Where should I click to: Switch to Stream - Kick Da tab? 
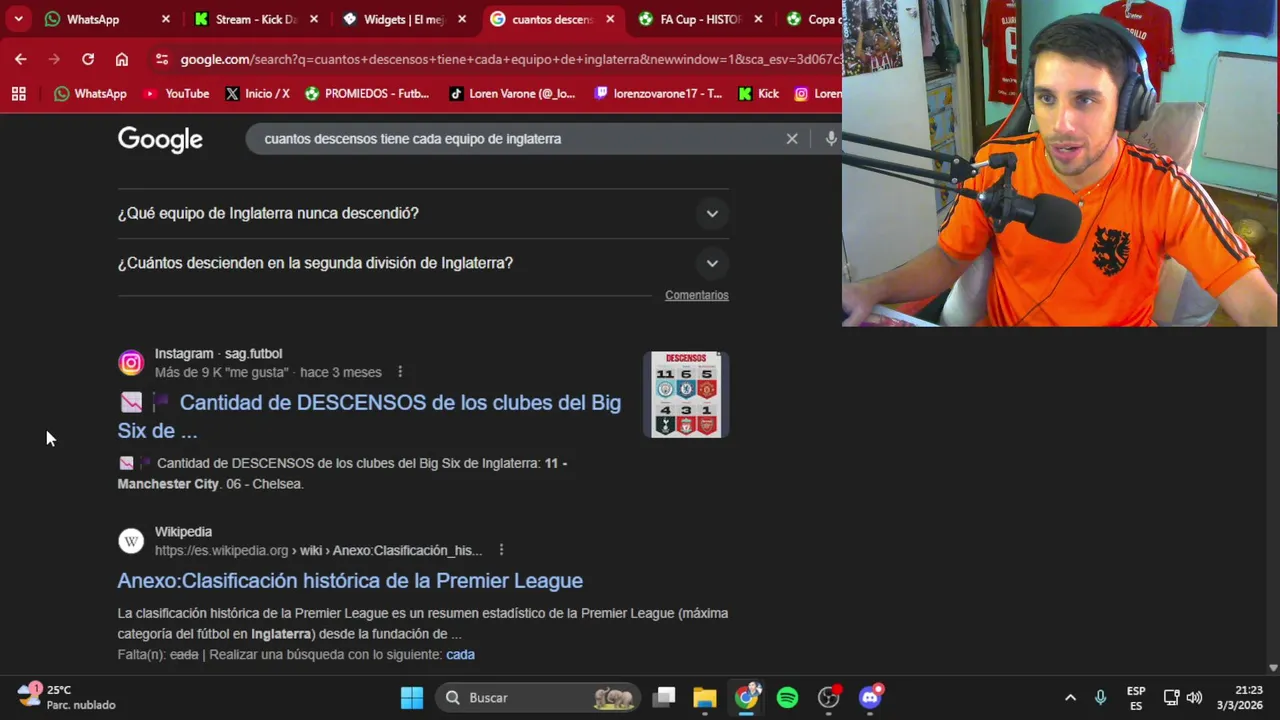247,19
